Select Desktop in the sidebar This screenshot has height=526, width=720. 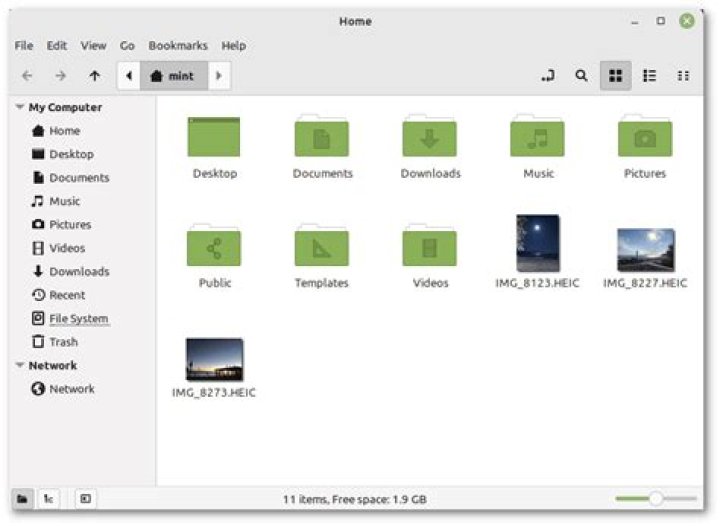coord(63,154)
